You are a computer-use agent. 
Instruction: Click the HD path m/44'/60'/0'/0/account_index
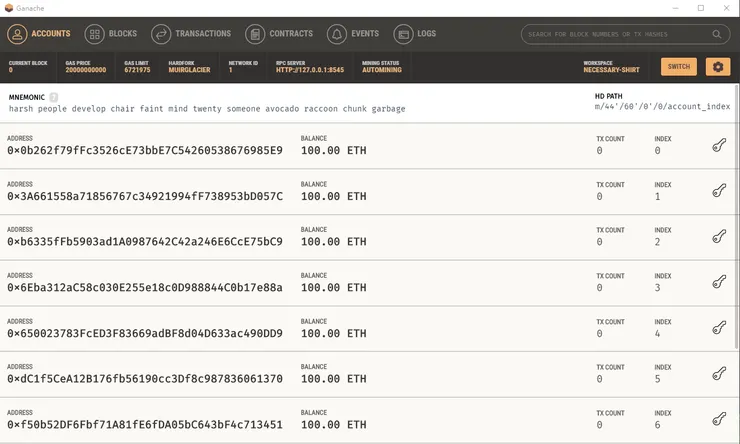pos(662,107)
